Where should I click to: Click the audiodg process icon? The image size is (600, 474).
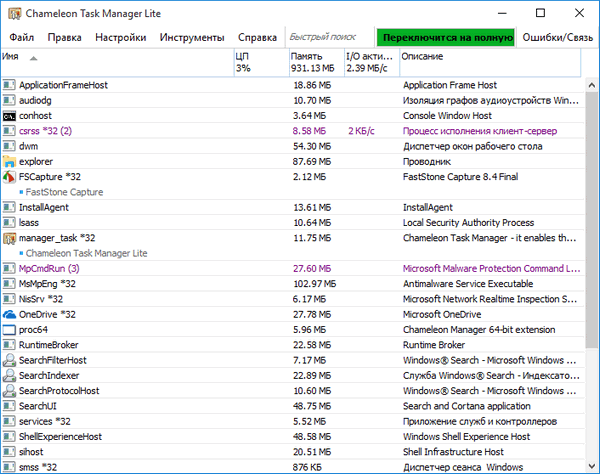tap(9, 100)
